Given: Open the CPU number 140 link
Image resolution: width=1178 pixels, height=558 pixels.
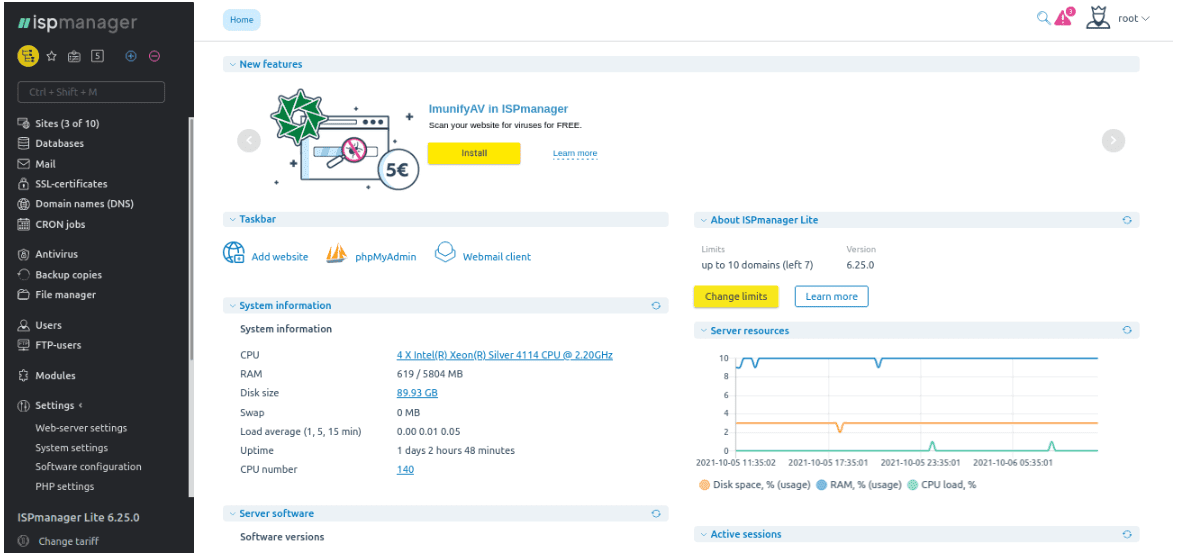Looking at the screenshot, I should pos(405,470).
